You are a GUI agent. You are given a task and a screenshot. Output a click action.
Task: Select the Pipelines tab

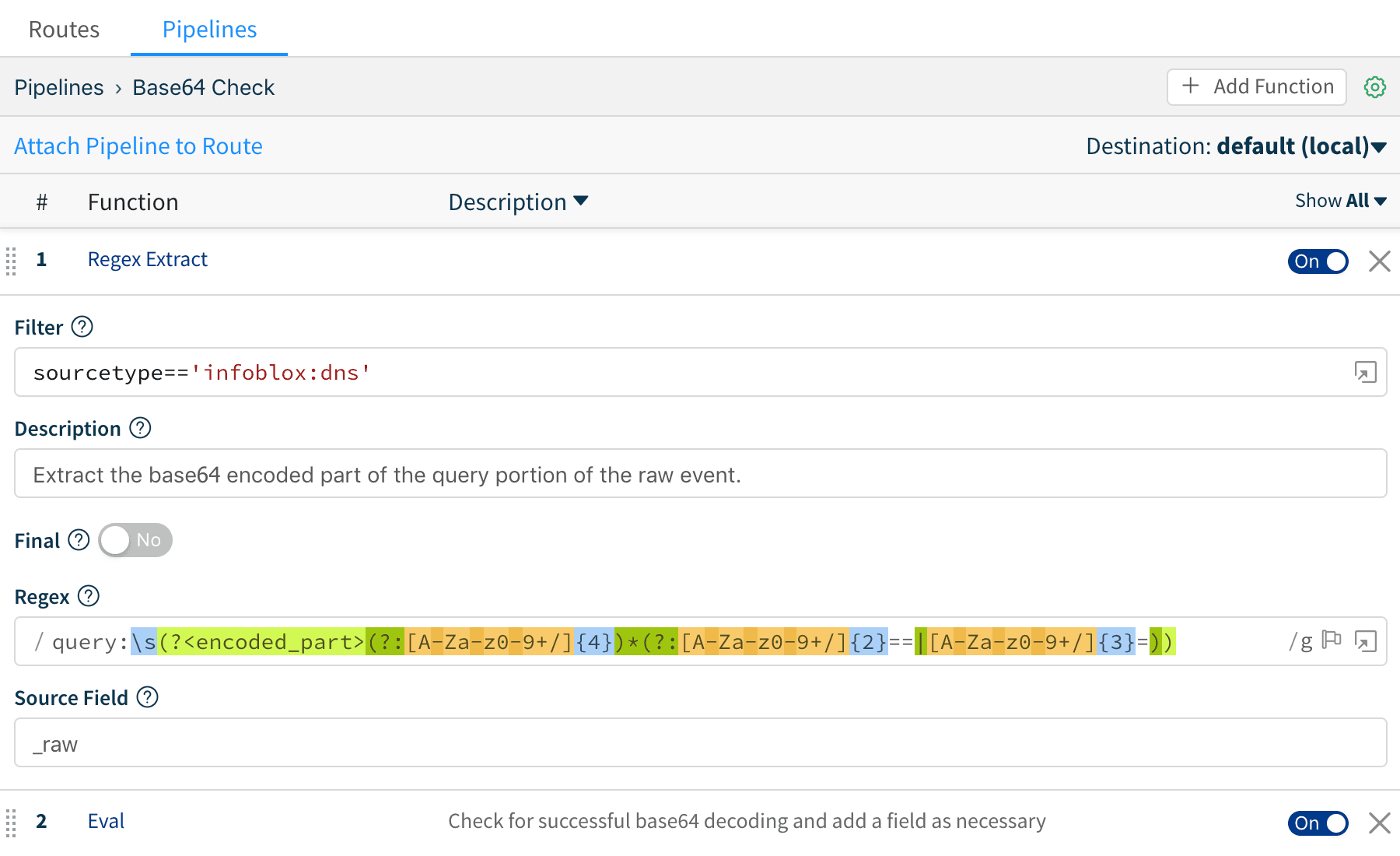[208, 29]
